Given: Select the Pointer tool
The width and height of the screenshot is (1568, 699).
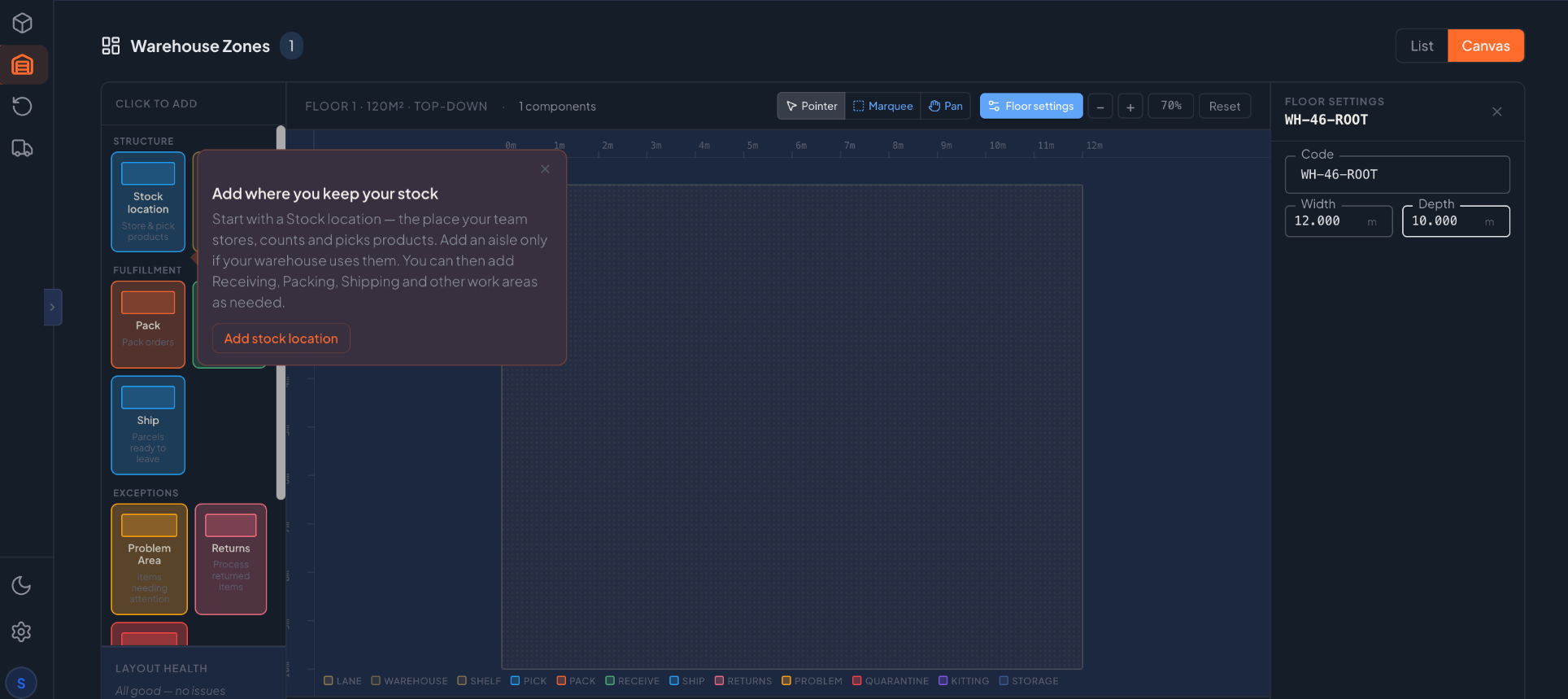Looking at the screenshot, I should click(x=811, y=106).
